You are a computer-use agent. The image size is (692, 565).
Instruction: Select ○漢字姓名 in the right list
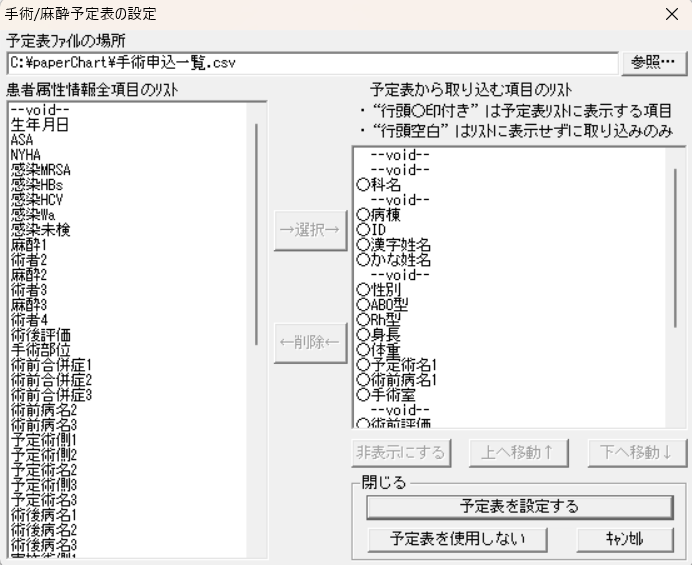click(393, 245)
